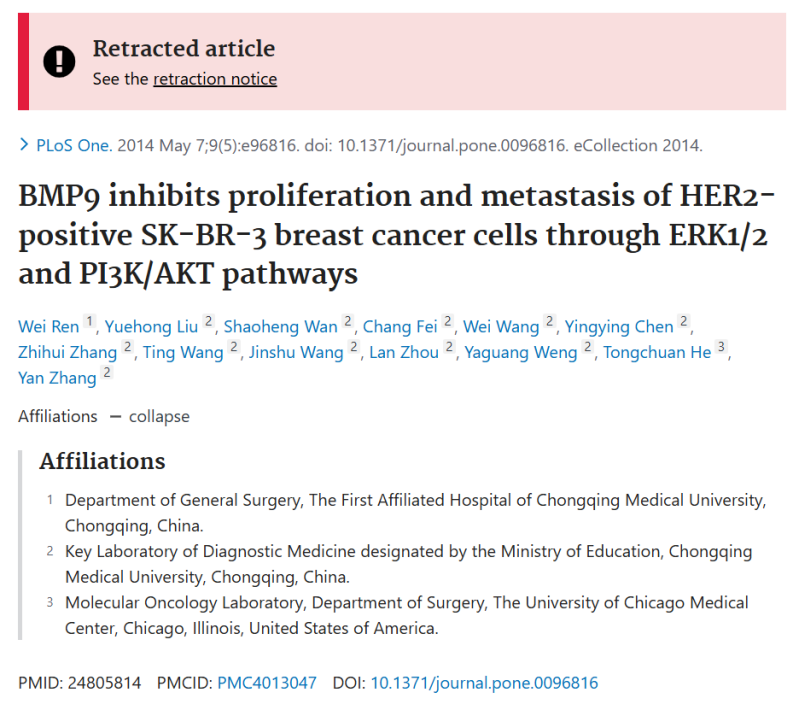The image size is (794, 704).
Task: Open author Yan Zhang's link
Action: pyautogui.click(x=57, y=378)
